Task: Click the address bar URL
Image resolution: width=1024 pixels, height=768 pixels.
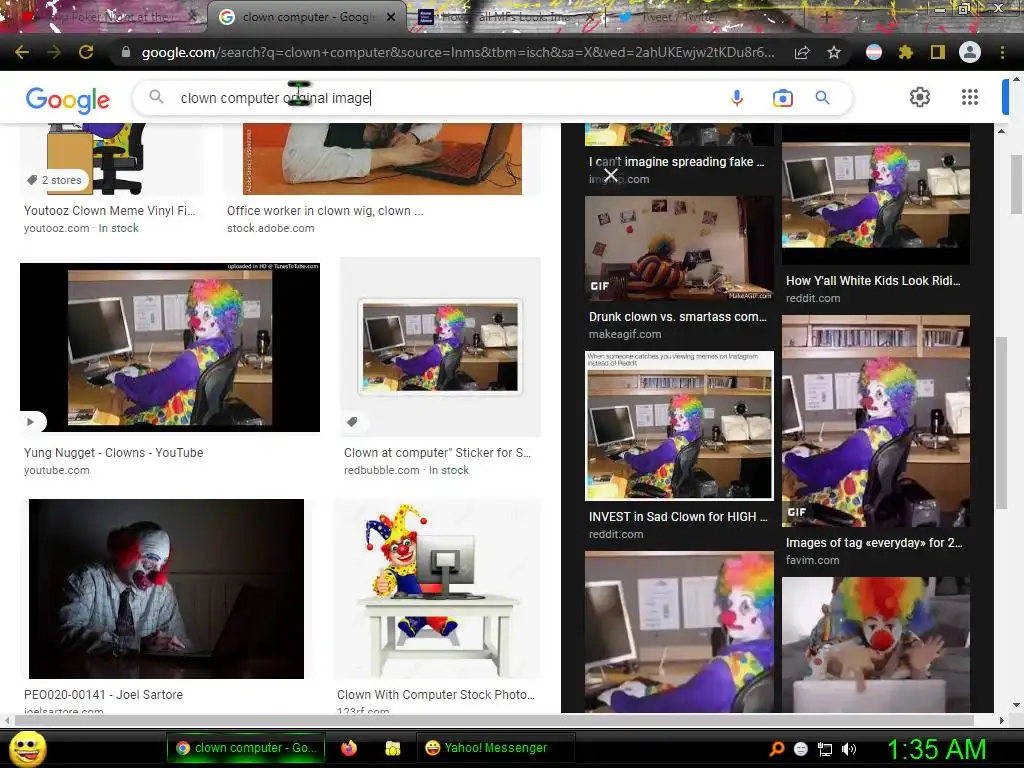Action: pos(457,52)
